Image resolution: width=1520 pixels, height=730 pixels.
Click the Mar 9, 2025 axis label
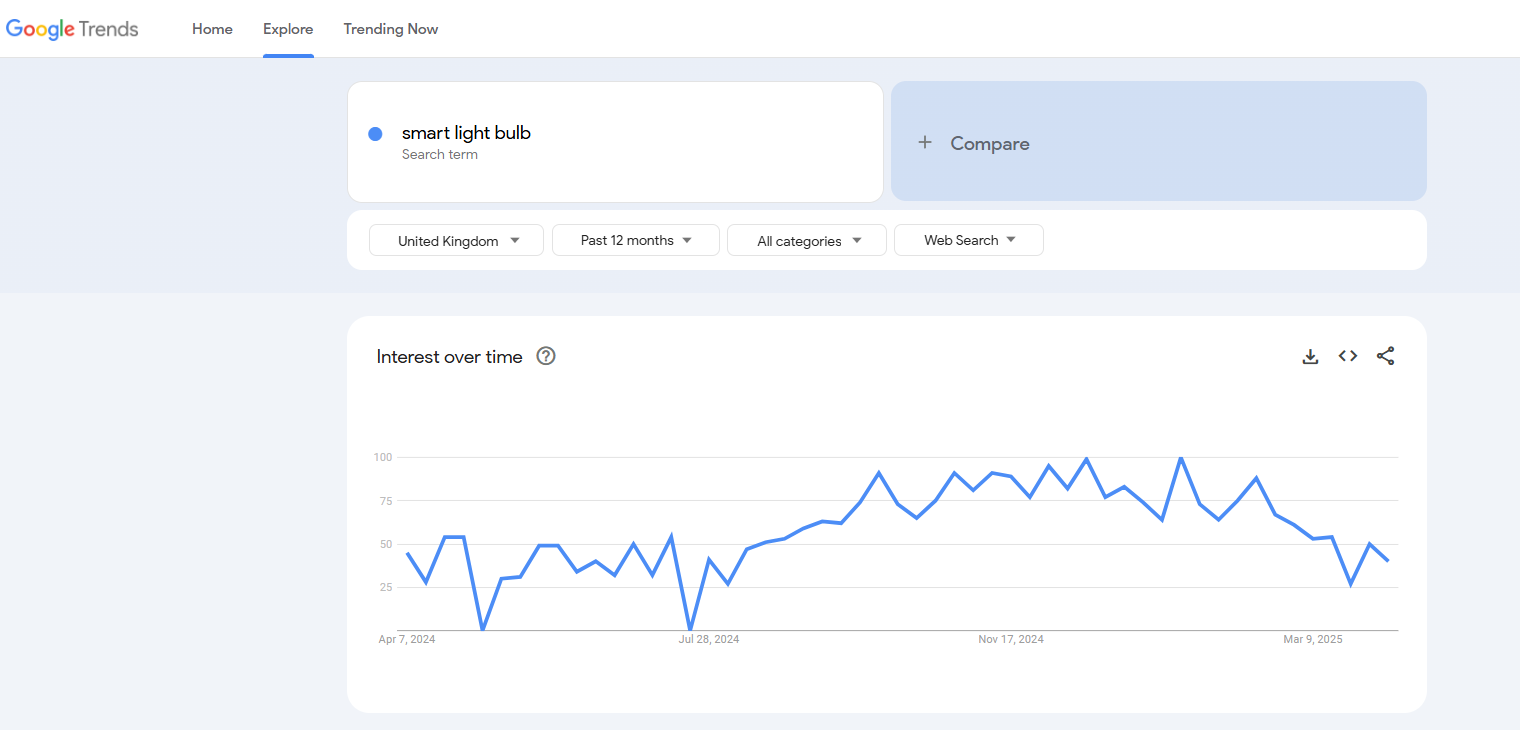1313,639
